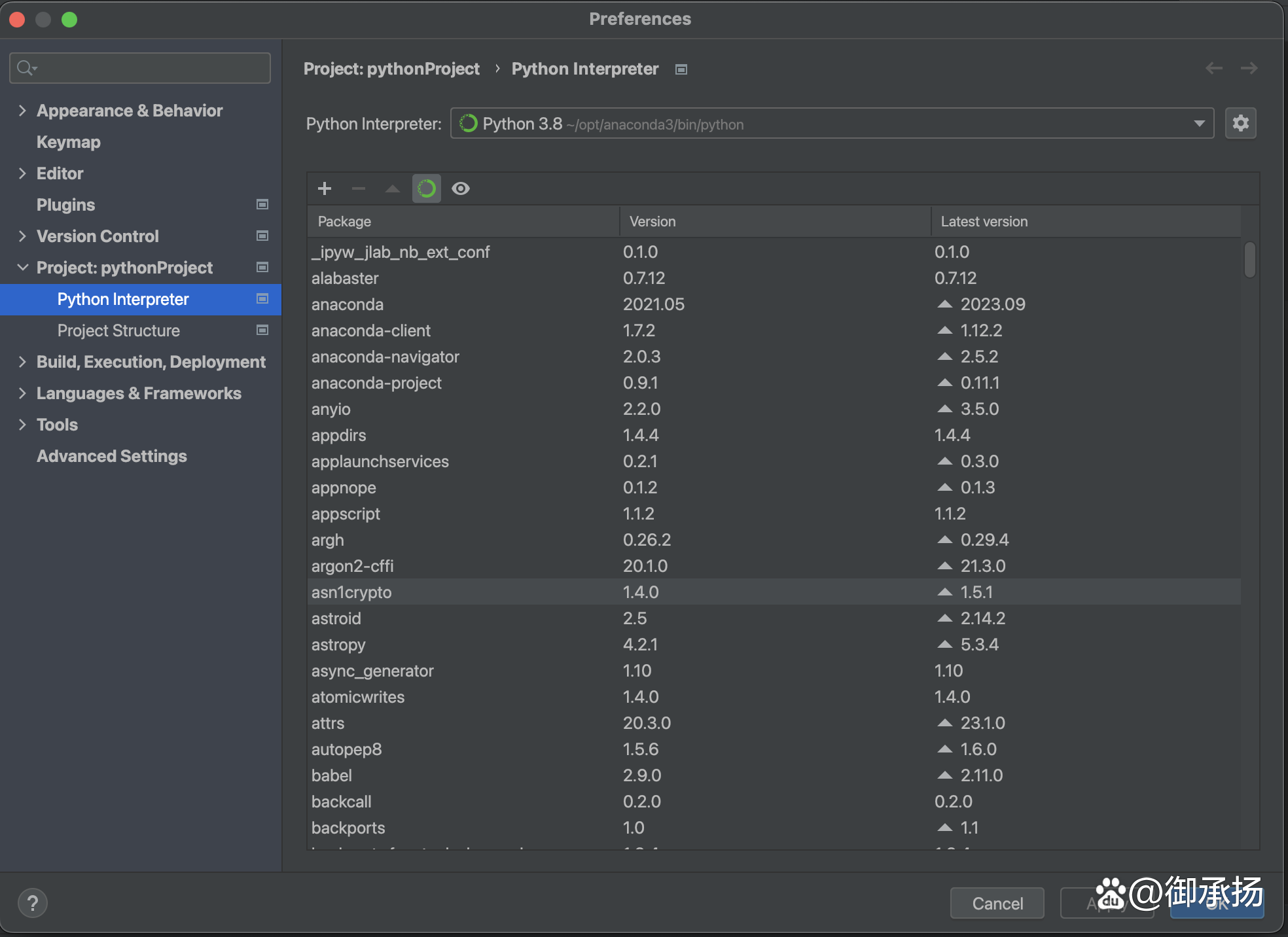
Task: Click project-level icon next to Plugins
Action: [x=262, y=205]
